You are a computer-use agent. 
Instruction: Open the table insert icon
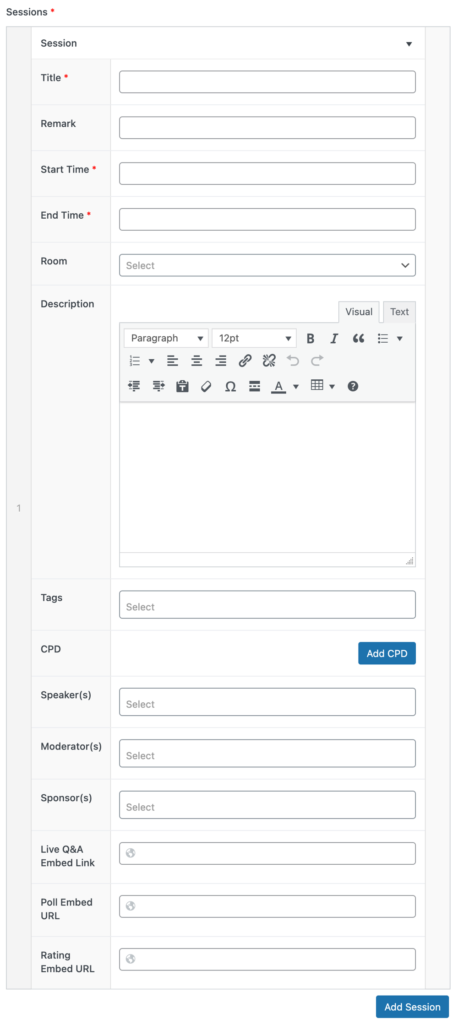[x=317, y=386]
